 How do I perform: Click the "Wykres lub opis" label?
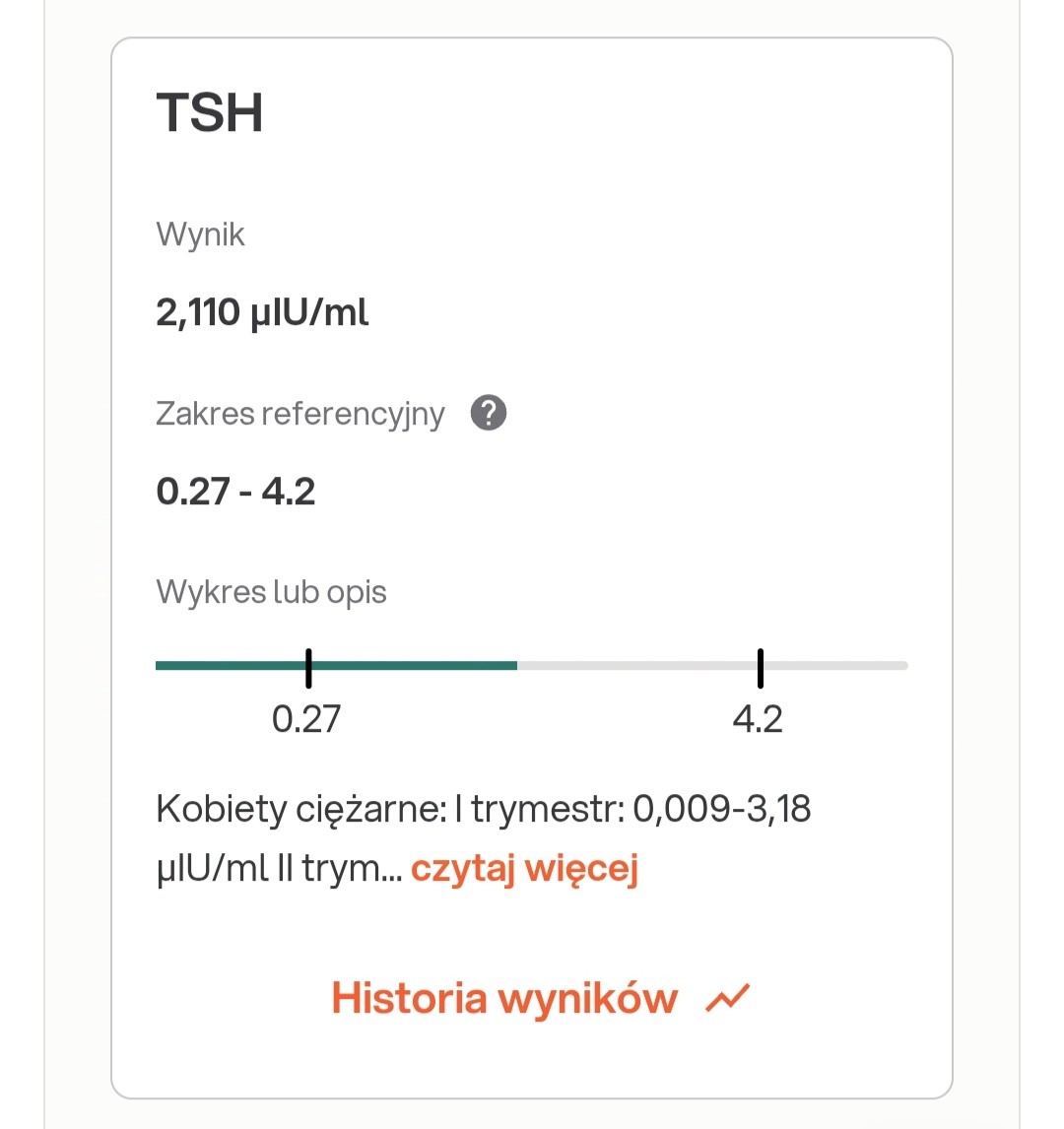[271, 592]
